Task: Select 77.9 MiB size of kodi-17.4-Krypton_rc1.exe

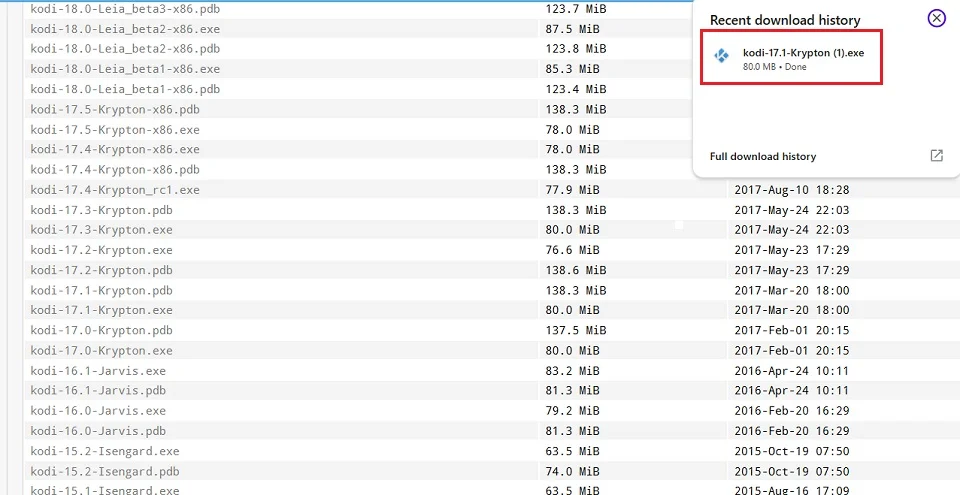Action: point(572,190)
